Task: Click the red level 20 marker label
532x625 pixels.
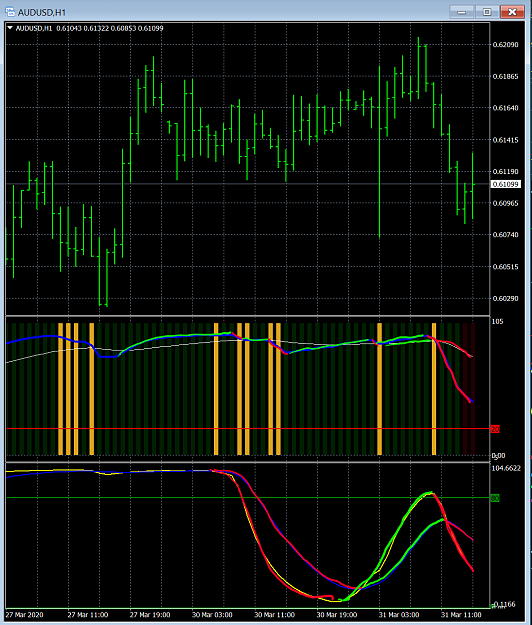Action: [x=495, y=429]
